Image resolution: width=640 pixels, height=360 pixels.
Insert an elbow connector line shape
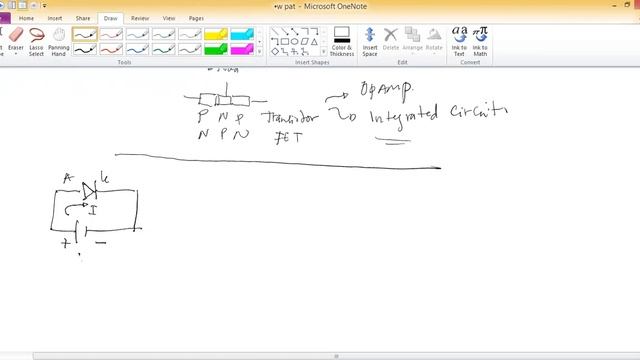click(304, 31)
